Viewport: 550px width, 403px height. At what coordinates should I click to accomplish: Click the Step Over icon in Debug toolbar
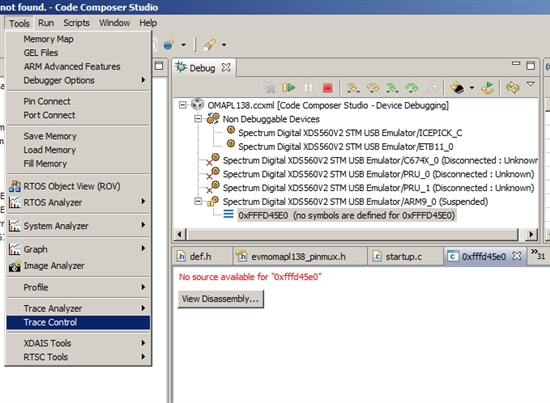373,87
